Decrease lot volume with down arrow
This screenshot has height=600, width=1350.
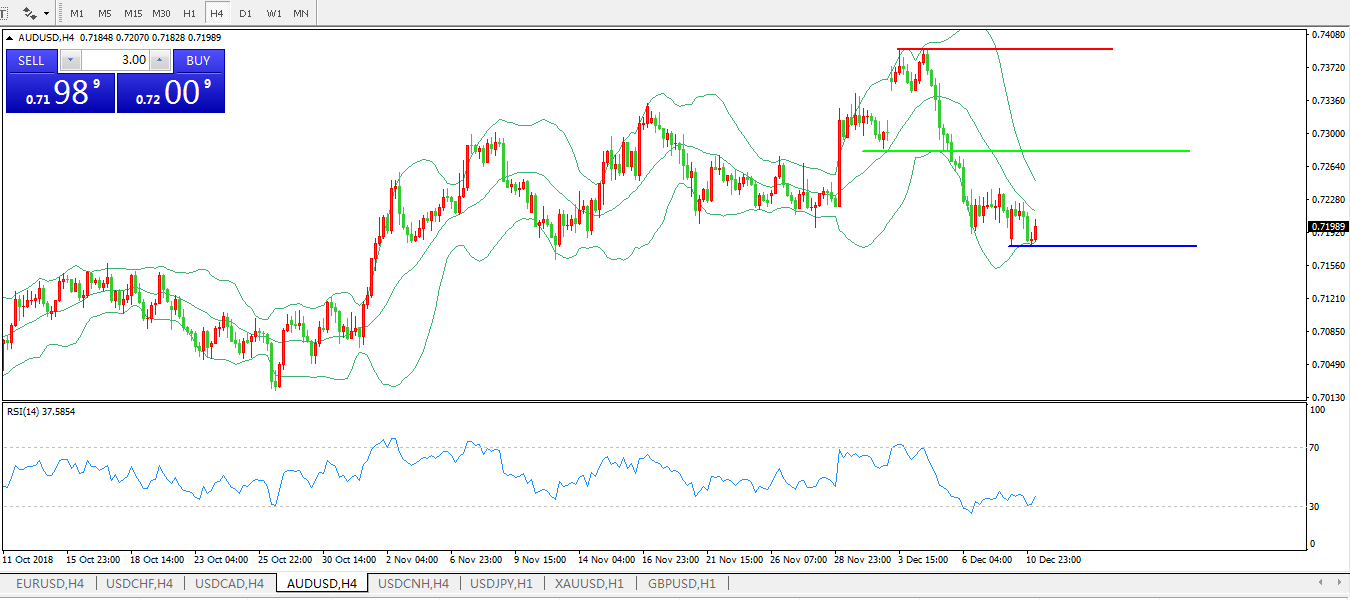tap(70, 60)
